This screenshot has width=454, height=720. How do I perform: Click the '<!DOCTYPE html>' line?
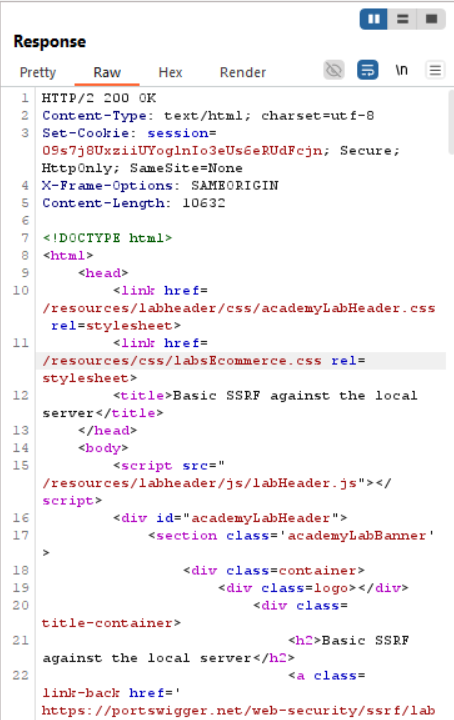click(107, 238)
